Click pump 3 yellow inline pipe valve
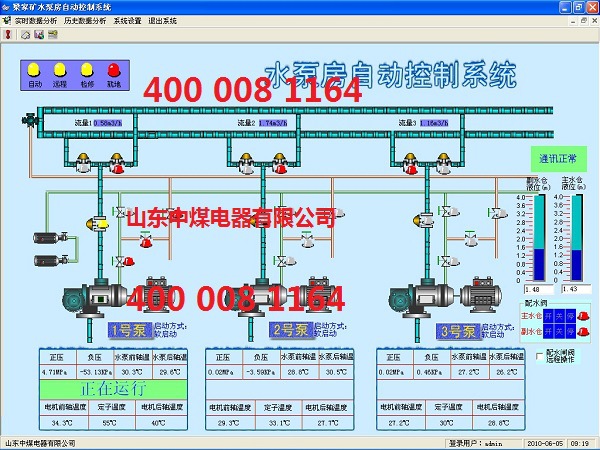This screenshot has width=600, height=450. tap(424, 220)
